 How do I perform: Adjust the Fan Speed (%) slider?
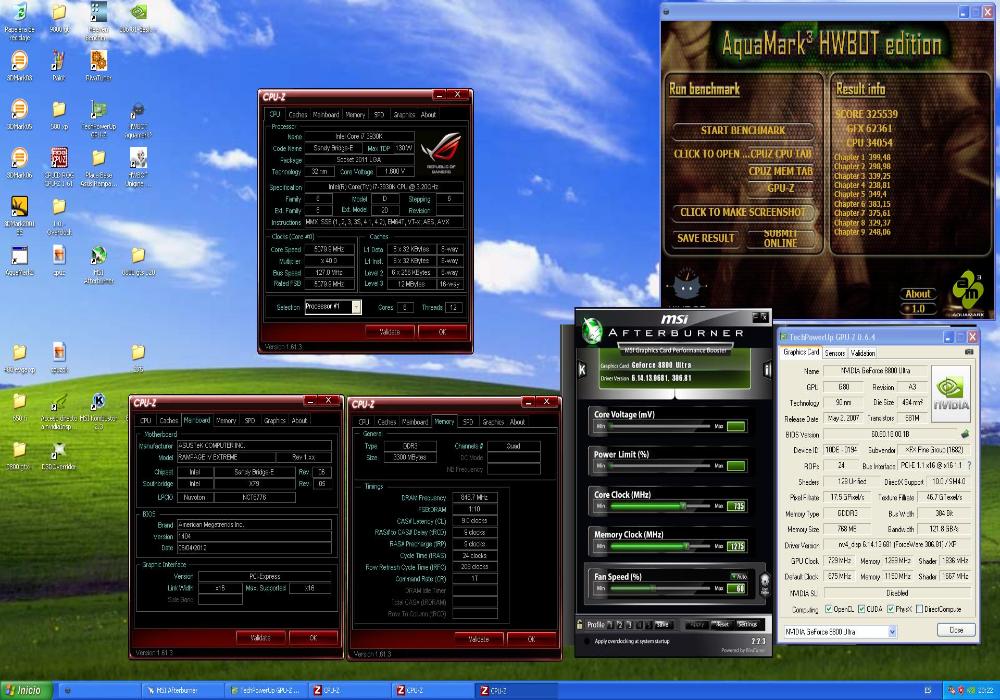tap(660, 588)
